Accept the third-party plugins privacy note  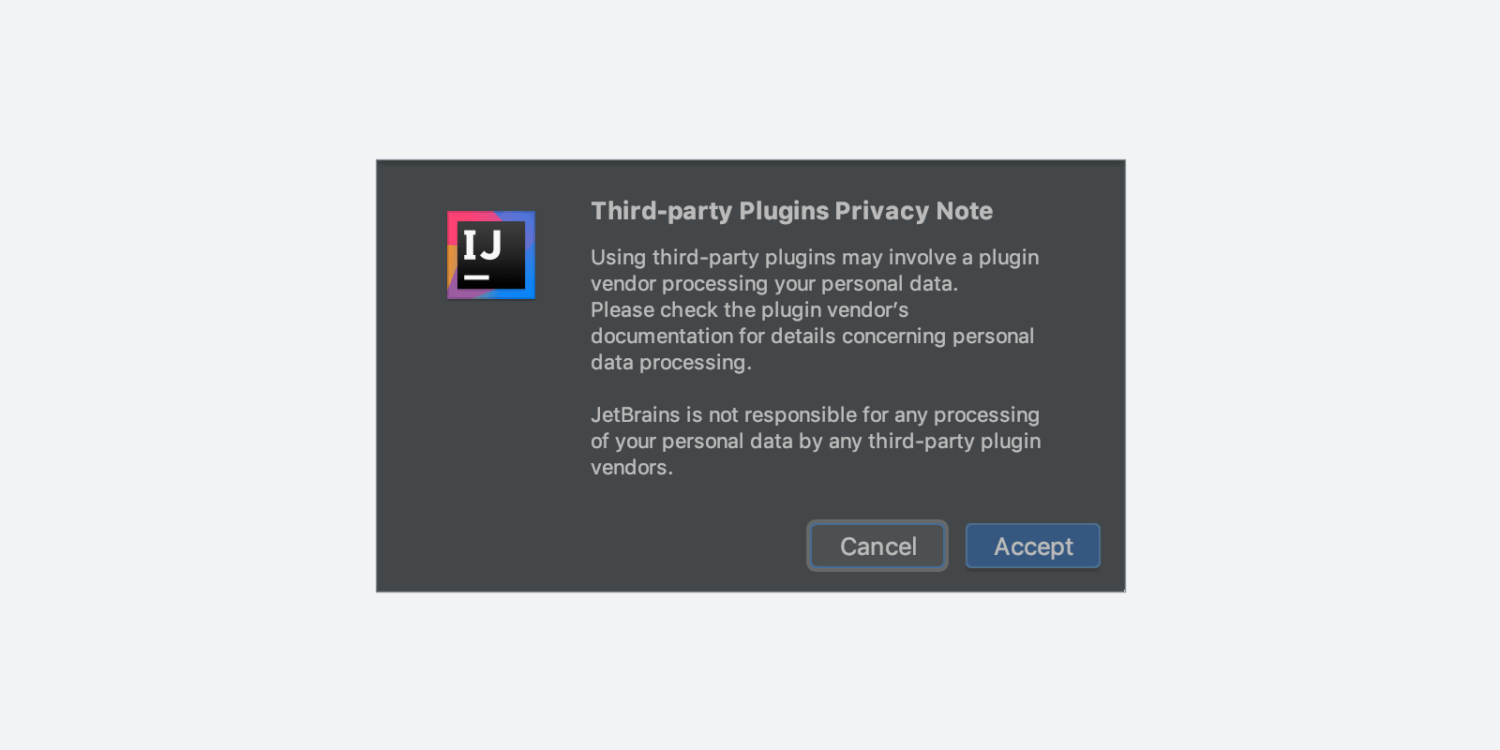[1033, 546]
